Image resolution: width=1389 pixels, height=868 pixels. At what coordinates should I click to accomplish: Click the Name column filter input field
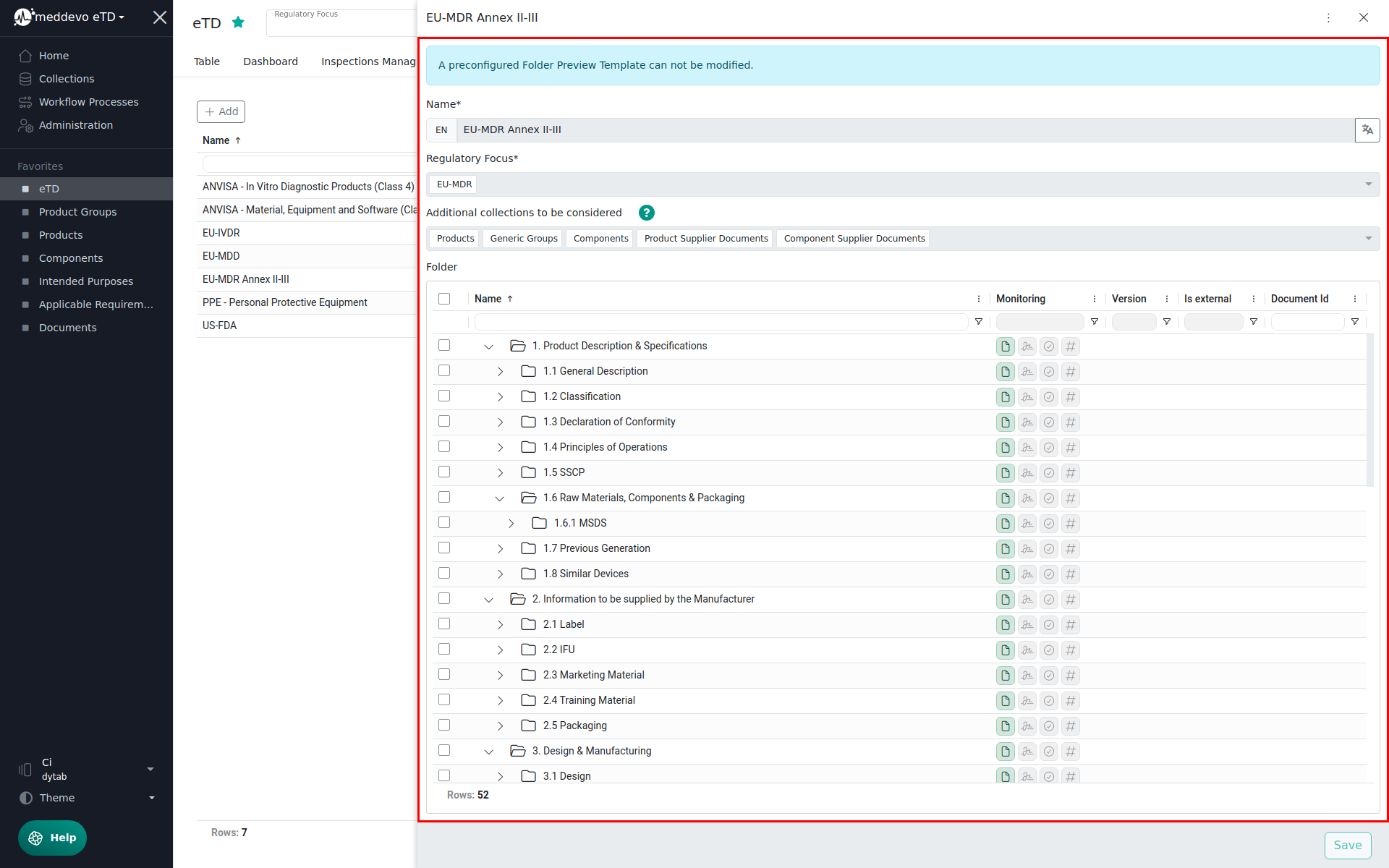[x=721, y=322]
